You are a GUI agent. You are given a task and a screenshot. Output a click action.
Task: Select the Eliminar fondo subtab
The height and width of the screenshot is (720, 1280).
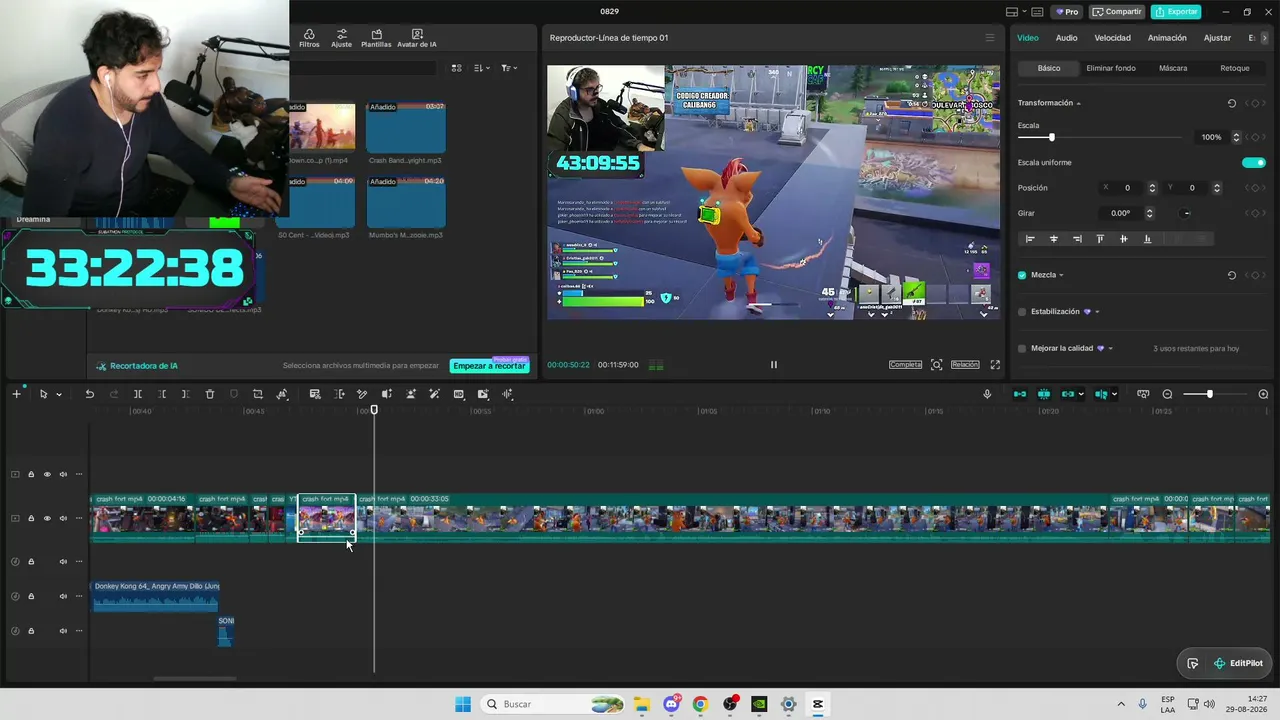tap(1111, 68)
